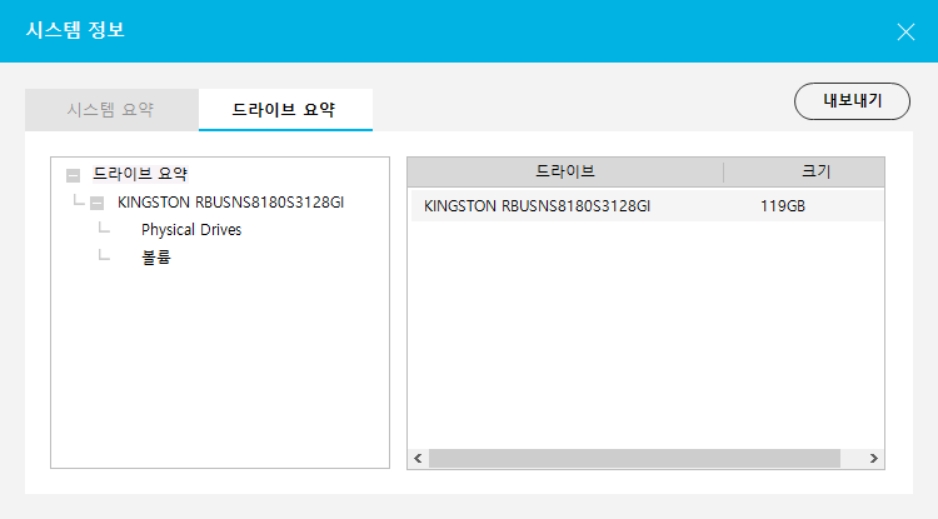Screen dimensions: 938x519
Task: Select the 드라이브 요약 tab
Action: pos(285,109)
